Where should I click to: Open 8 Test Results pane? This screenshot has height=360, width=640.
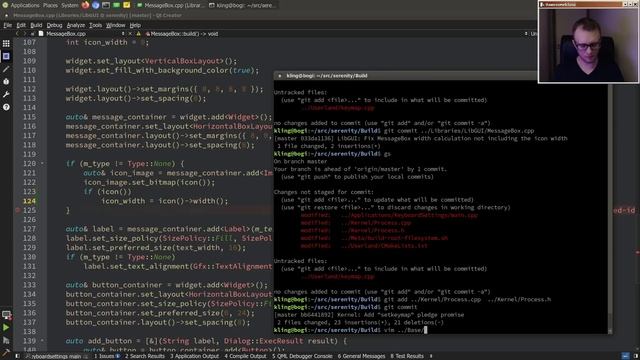click(x=407, y=356)
